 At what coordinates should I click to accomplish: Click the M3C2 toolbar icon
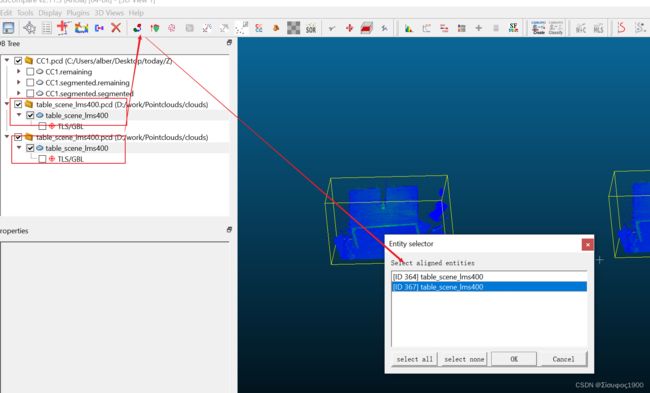click(x=581, y=29)
